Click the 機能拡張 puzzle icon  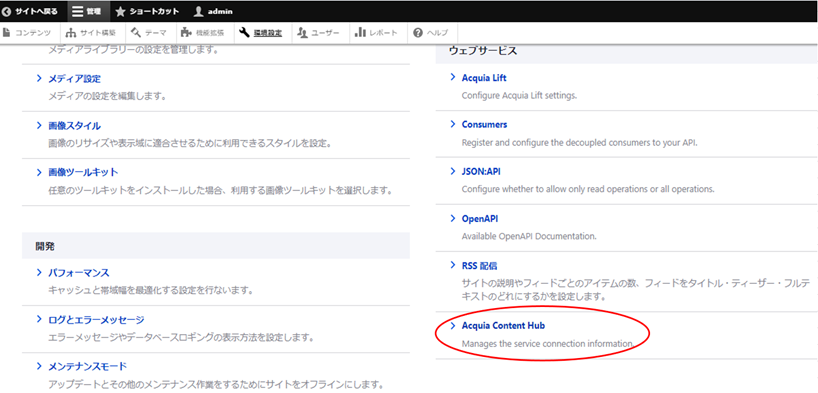[x=186, y=33]
